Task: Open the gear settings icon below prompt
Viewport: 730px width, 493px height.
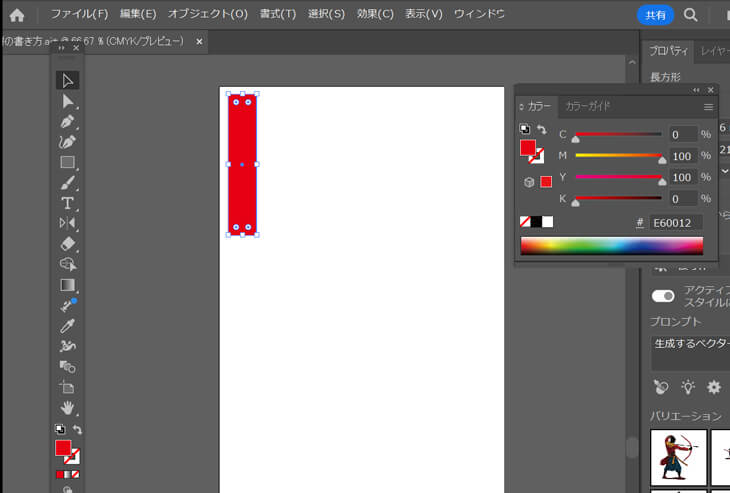Action: (x=714, y=387)
